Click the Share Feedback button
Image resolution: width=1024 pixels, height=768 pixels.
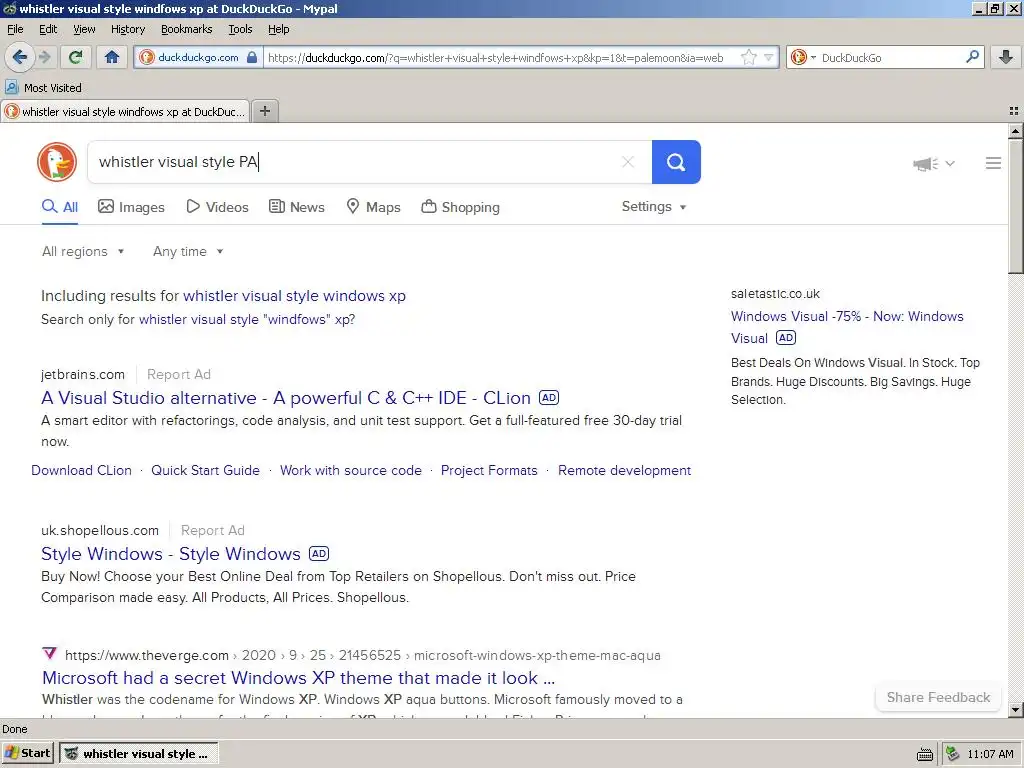(938, 697)
